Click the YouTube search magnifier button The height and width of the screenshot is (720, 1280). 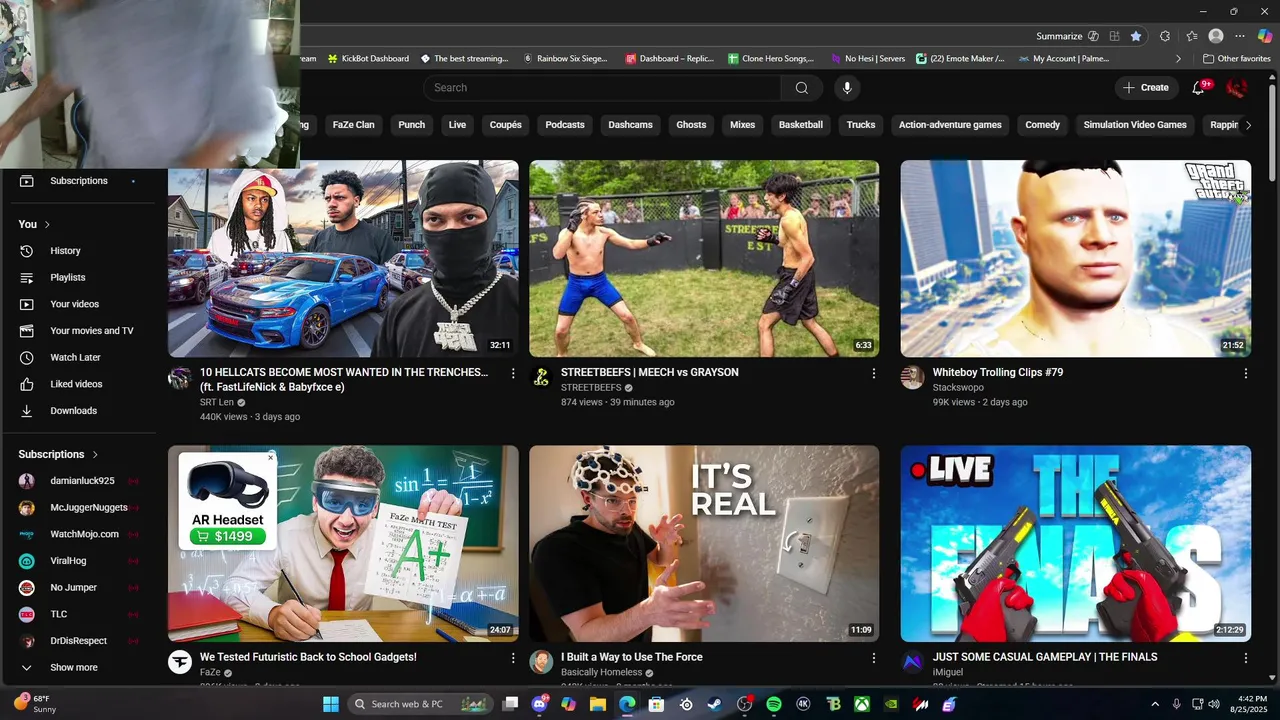tap(801, 88)
